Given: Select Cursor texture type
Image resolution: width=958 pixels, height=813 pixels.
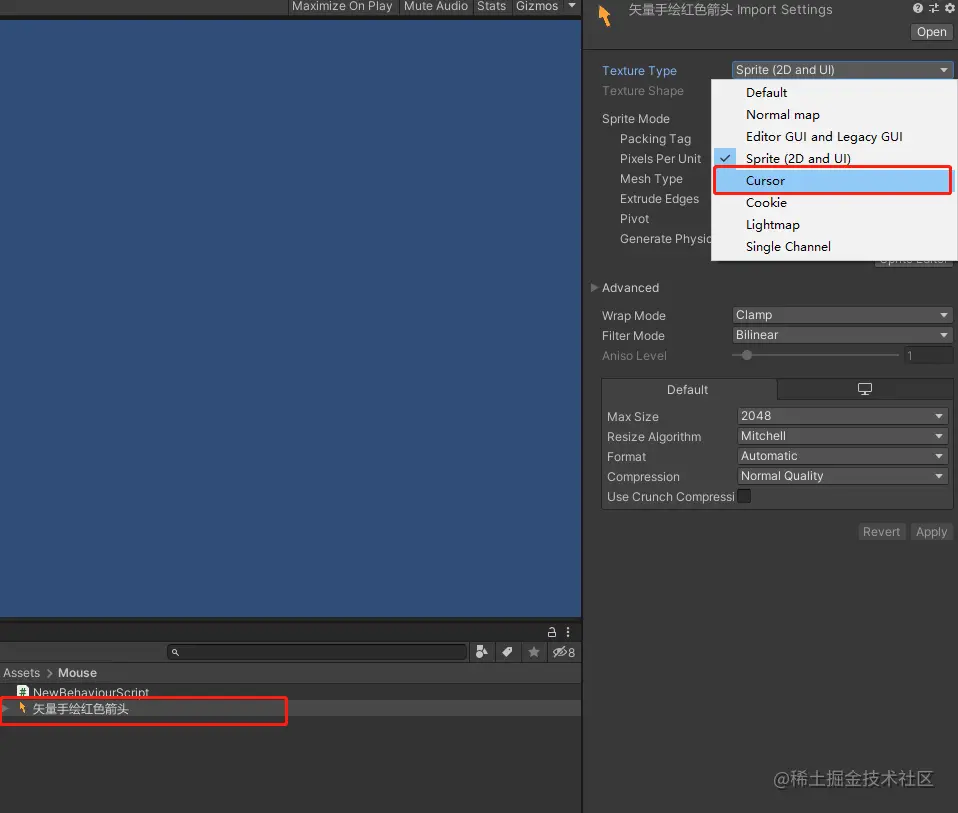Looking at the screenshot, I should tap(833, 180).
